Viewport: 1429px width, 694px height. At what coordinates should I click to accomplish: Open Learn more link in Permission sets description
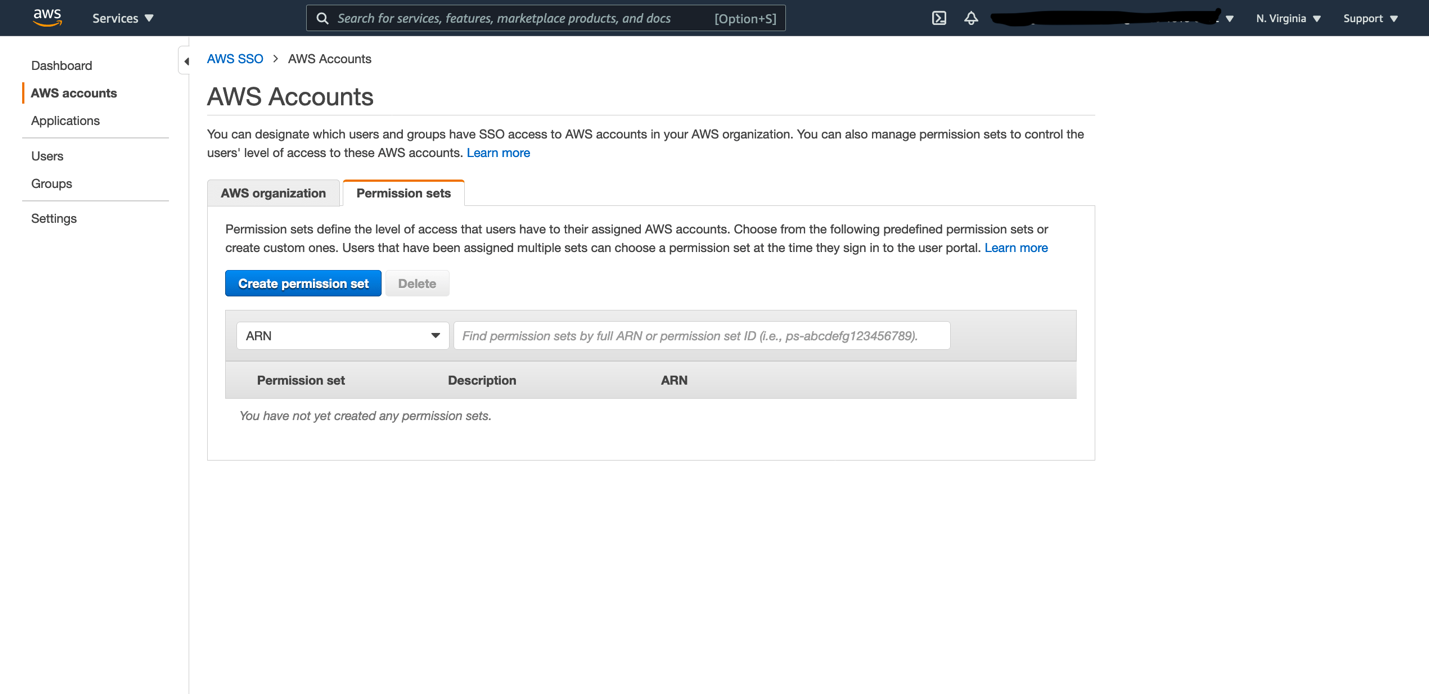(1016, 248)
